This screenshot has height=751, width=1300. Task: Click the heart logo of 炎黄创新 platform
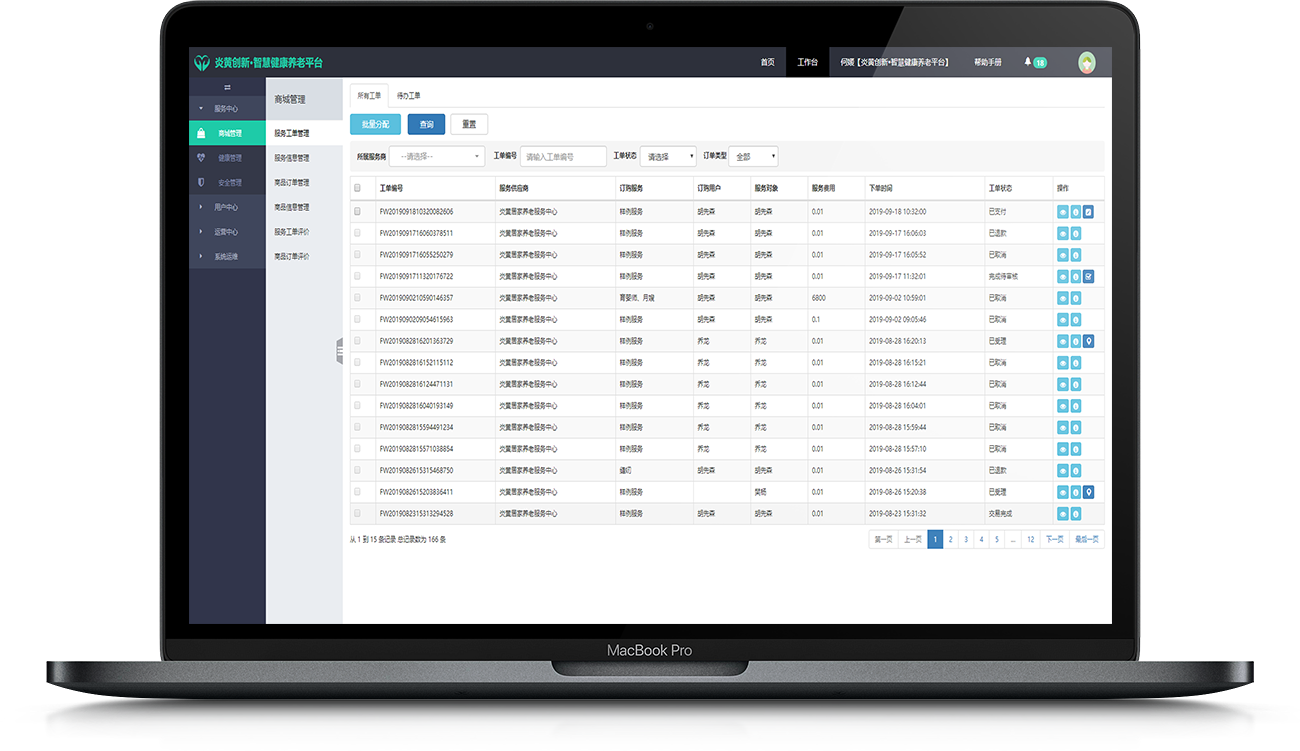tap(202, 63)
